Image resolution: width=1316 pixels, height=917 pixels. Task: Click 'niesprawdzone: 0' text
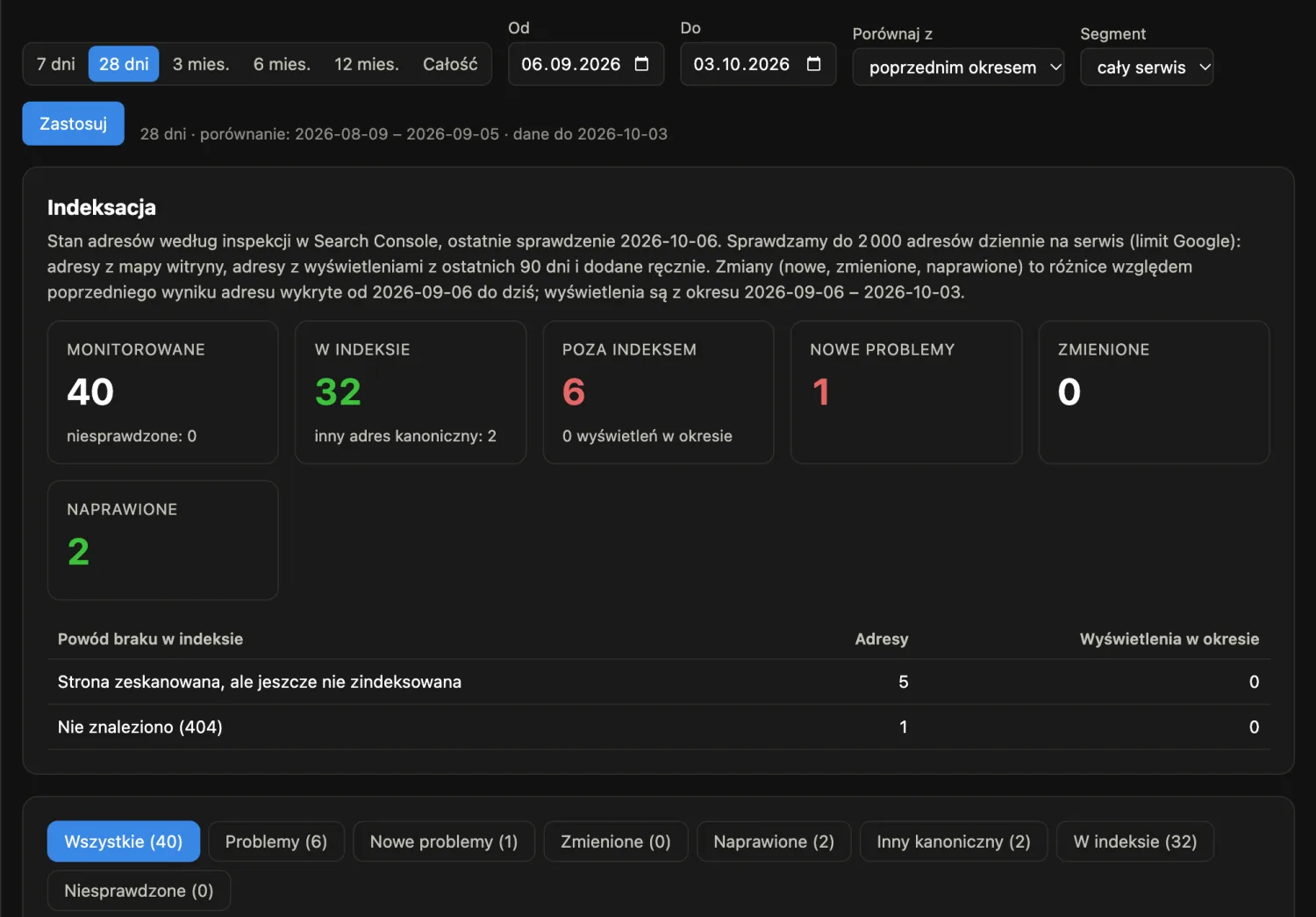132,436
